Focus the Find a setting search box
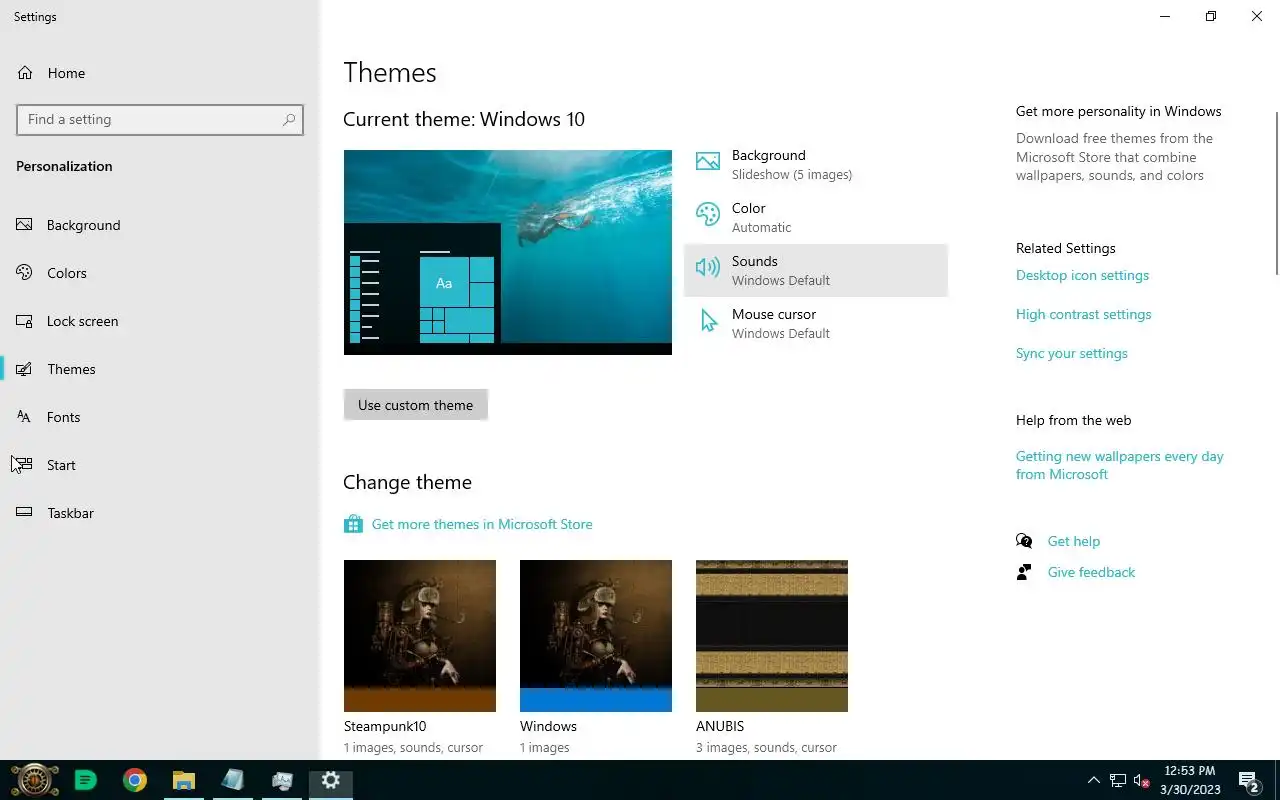This screenshot has height=800, width=1280. [x=160, y=119]
